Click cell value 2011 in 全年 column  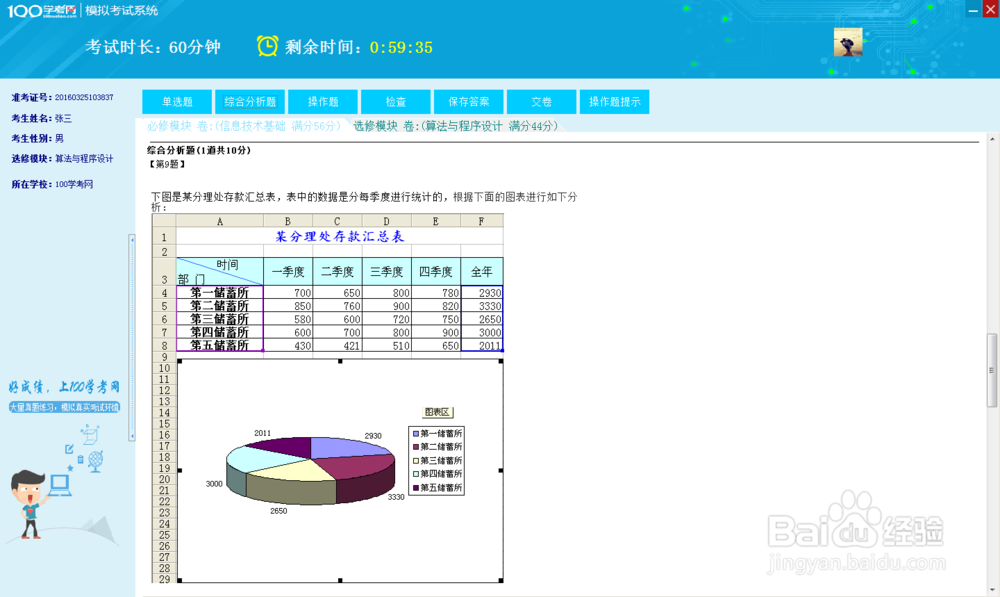click(482, 345)
